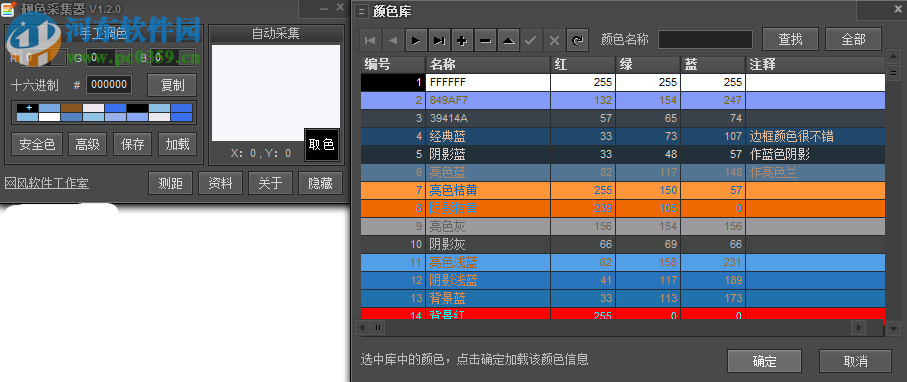
Task: Refresh the color library data
Action: tap(577, 40)
